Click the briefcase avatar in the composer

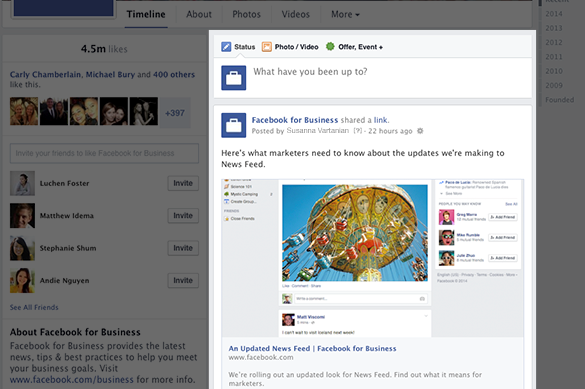(234, 78)
